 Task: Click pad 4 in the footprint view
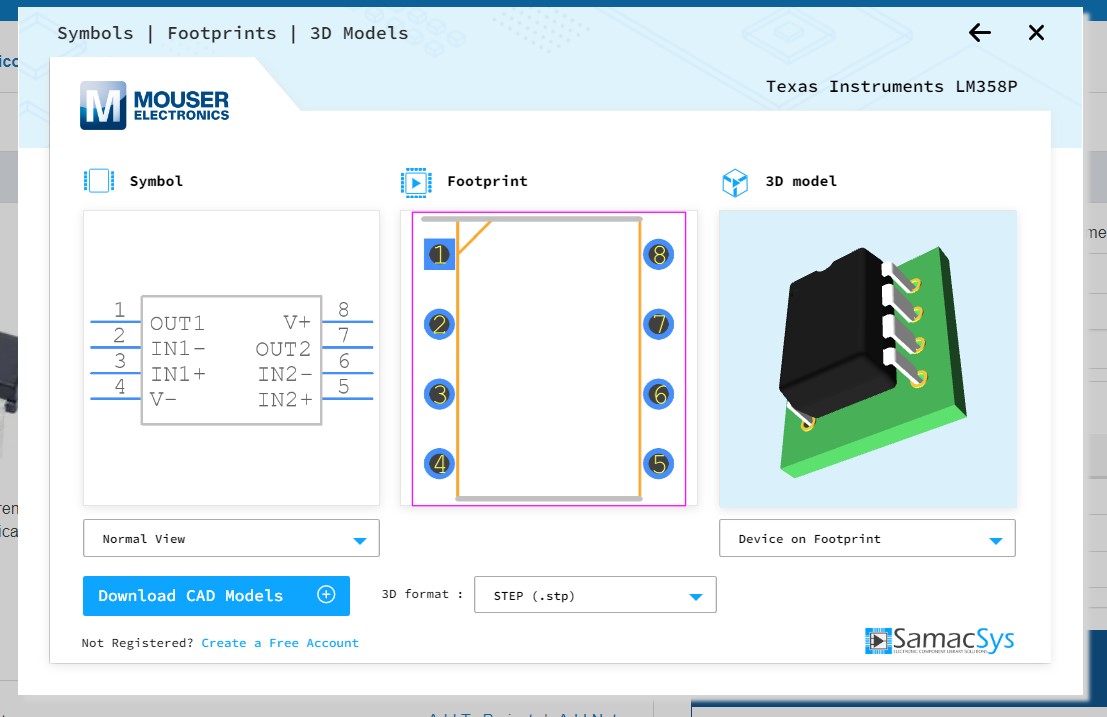coord(439,464)
